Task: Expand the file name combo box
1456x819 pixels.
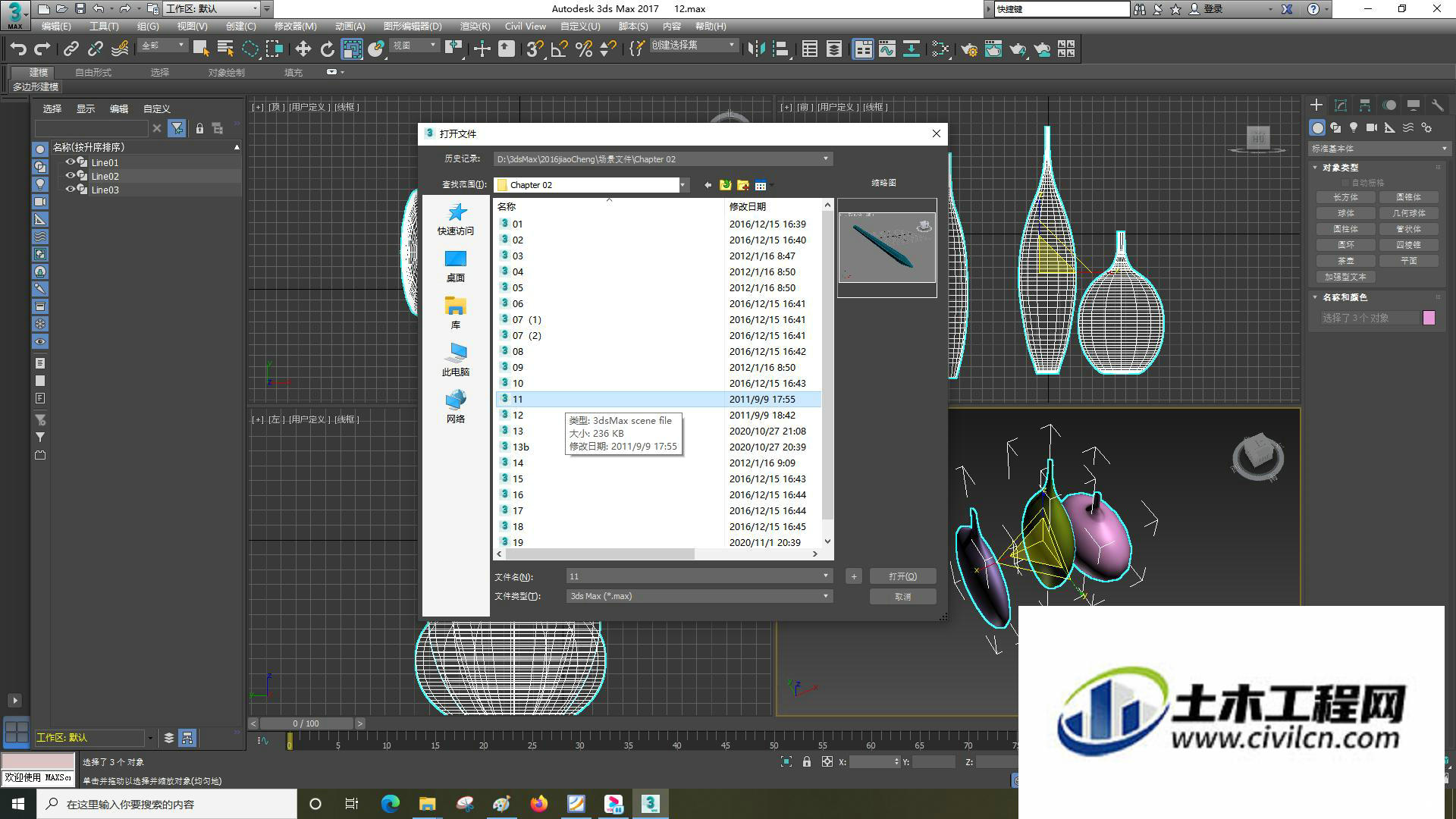Action: [826, 576]
